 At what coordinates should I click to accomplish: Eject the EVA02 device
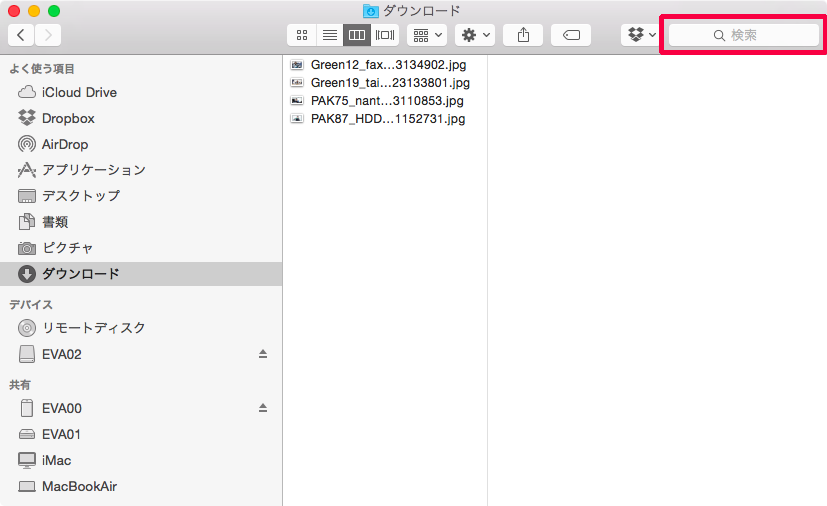tap(263, 354)
